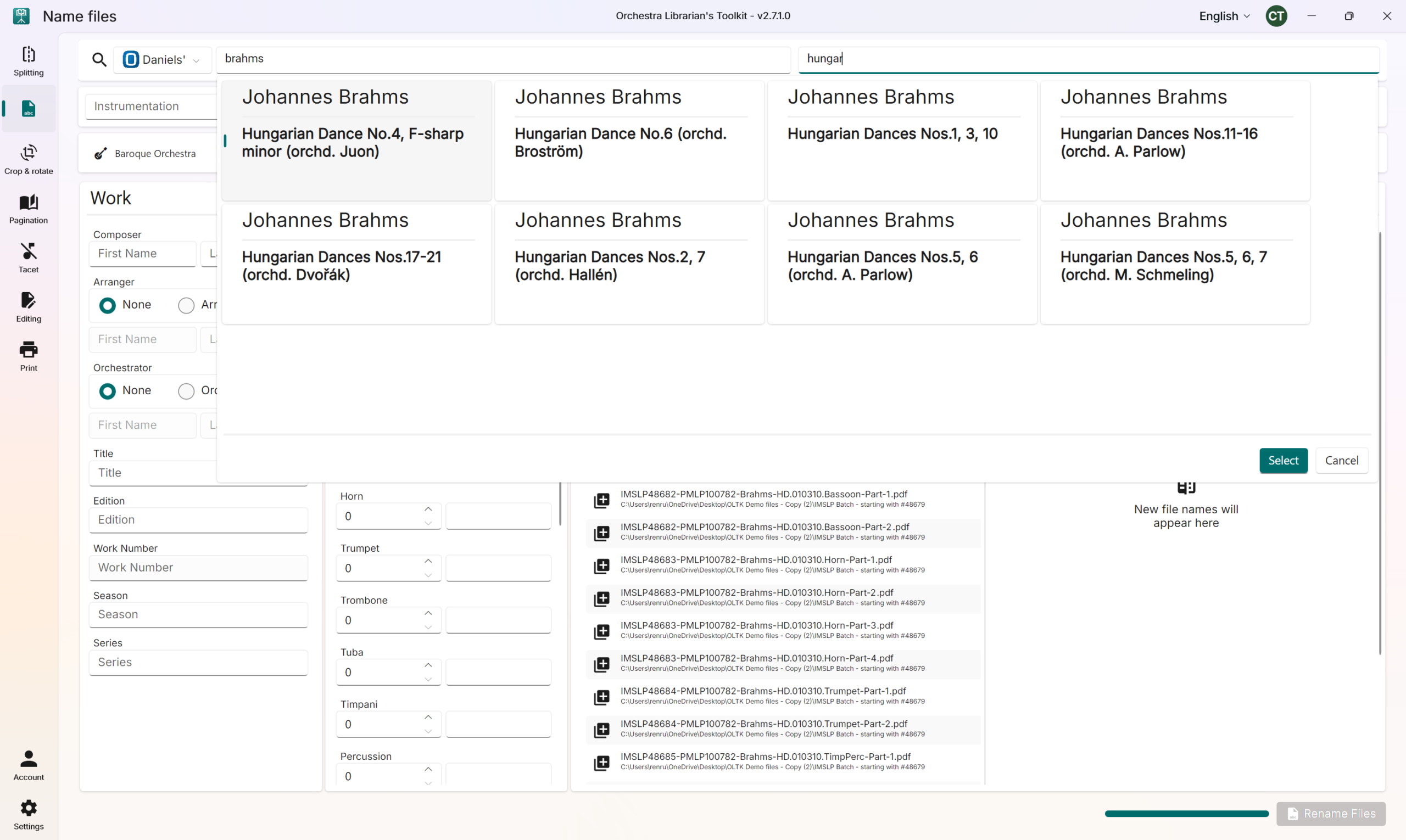The height and width of the screenshot is (840, 1406).
Task: Choose Hungarian Dance No.4 F-sharp minor result
Action: tap(356, 141)
